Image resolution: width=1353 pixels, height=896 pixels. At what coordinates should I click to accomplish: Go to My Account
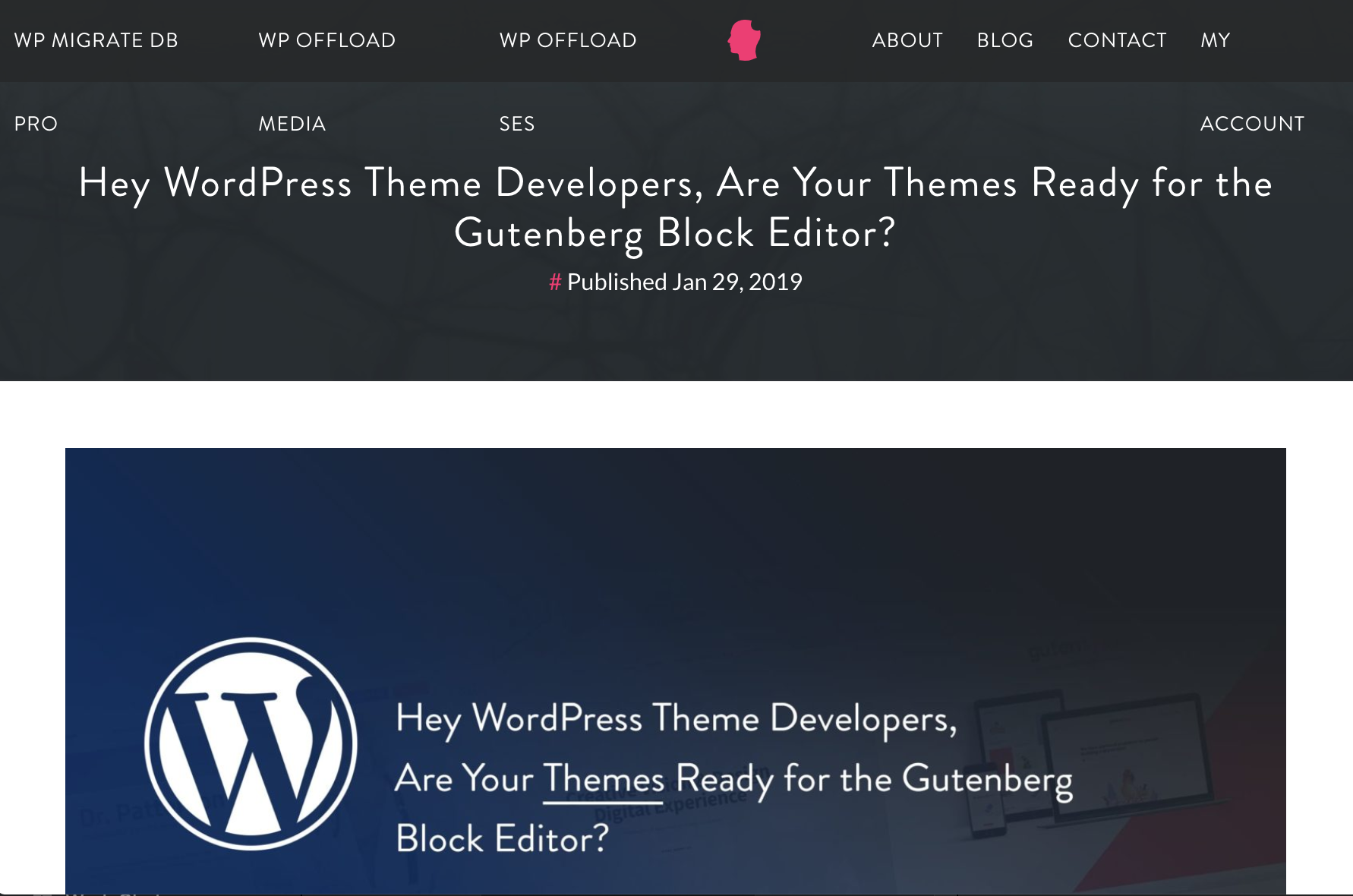1252,81
